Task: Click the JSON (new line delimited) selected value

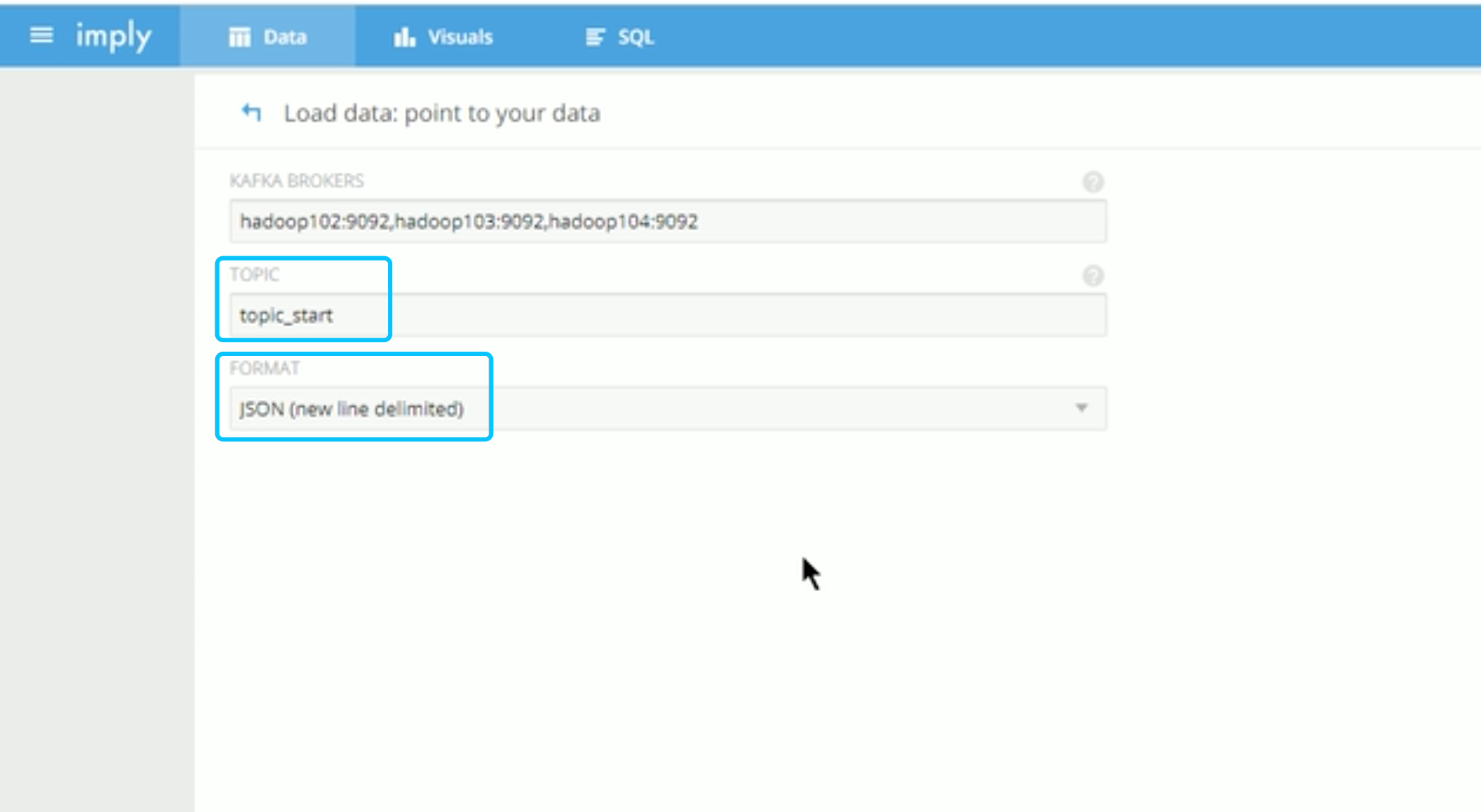Action: click(x=351, y=409)
